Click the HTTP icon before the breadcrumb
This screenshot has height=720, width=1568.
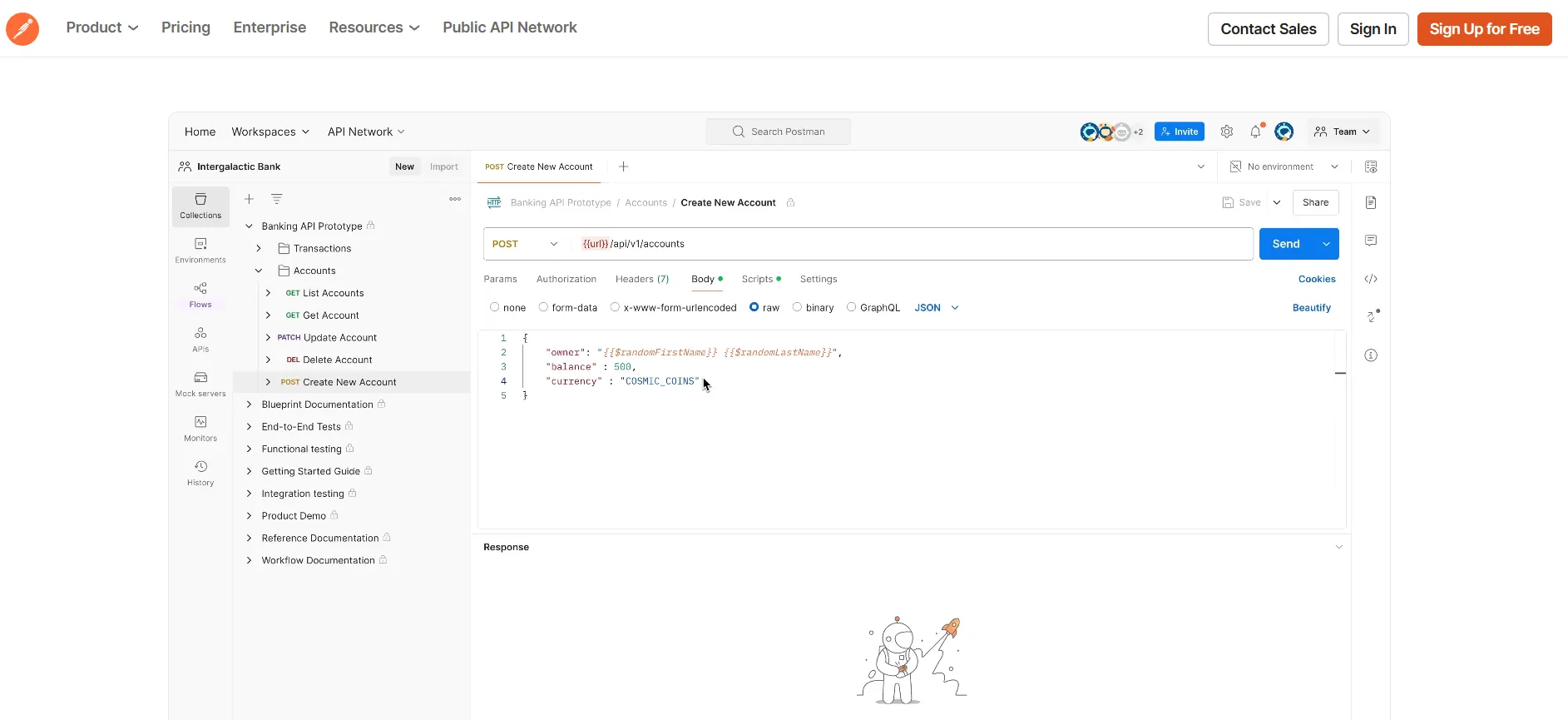point(494,202)
